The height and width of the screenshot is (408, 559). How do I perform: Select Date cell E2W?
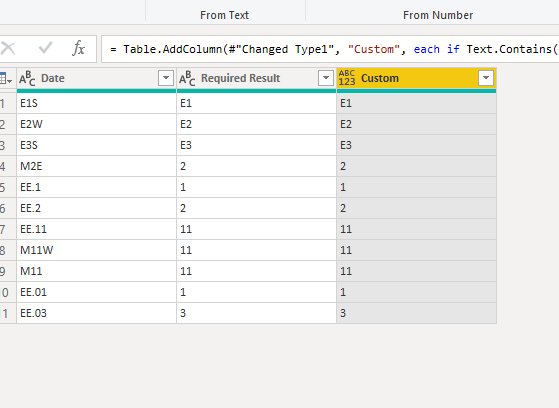(96, 124)
